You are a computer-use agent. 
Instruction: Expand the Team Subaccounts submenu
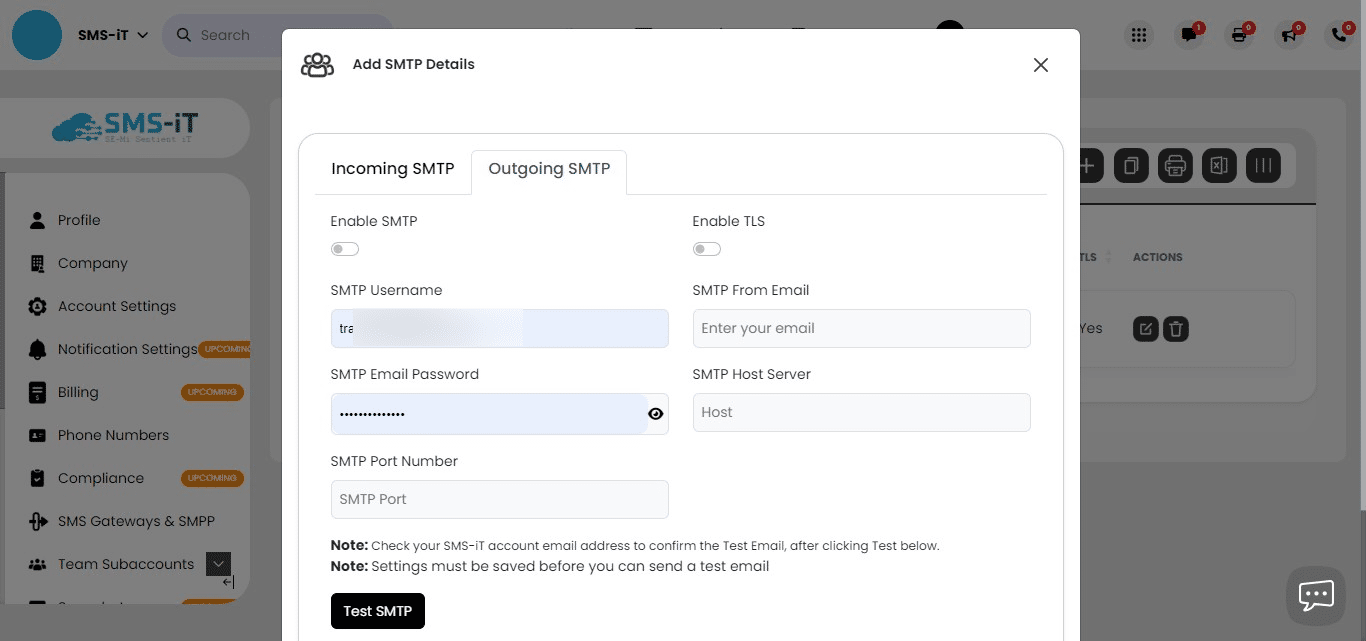click(x=218, y=563)
